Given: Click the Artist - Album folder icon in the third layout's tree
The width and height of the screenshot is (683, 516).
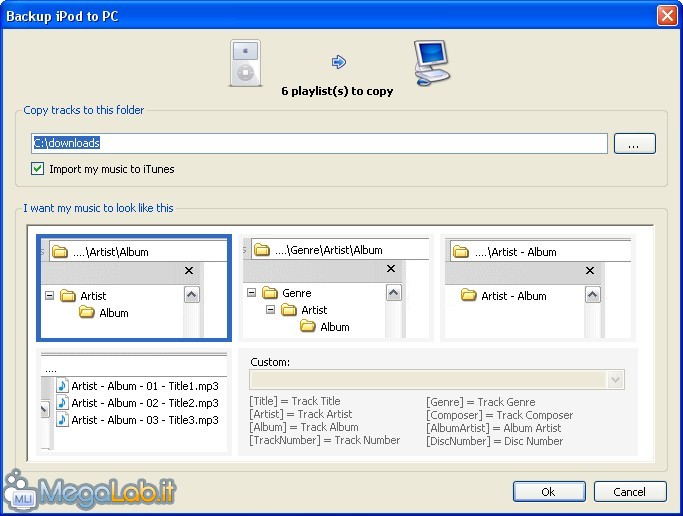Looking at the screenshot, I should [x=468, y=295].
